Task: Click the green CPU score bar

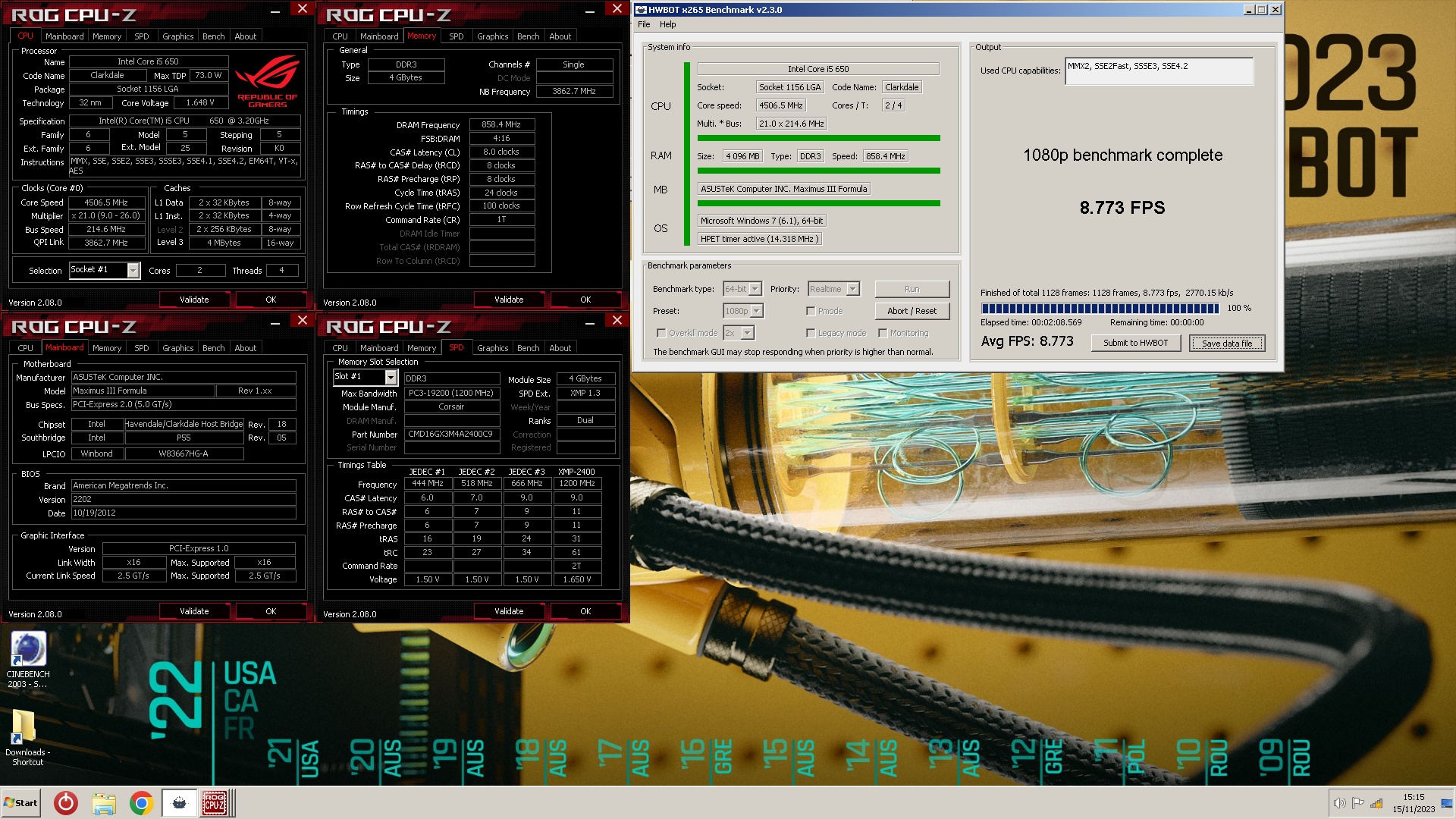Action: pos(818,138)
